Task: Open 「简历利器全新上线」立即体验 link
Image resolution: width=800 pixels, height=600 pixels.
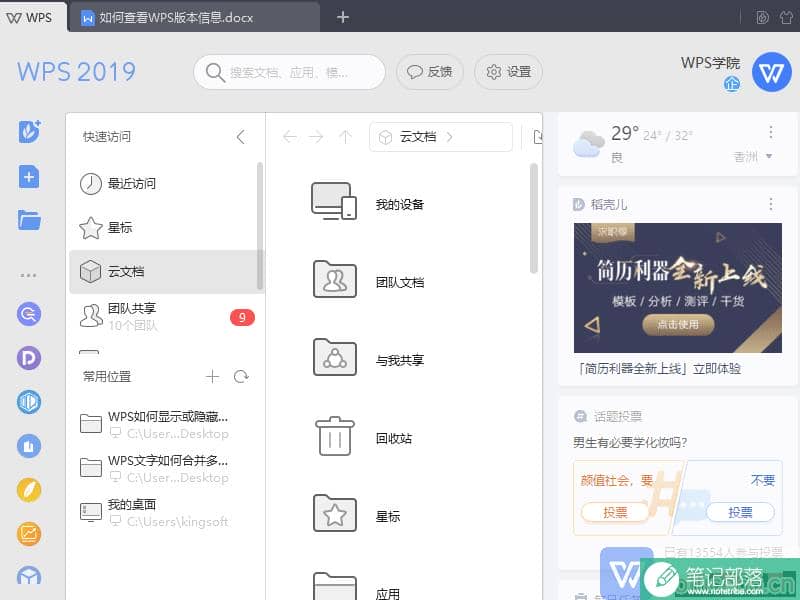Action: [659, 368]
